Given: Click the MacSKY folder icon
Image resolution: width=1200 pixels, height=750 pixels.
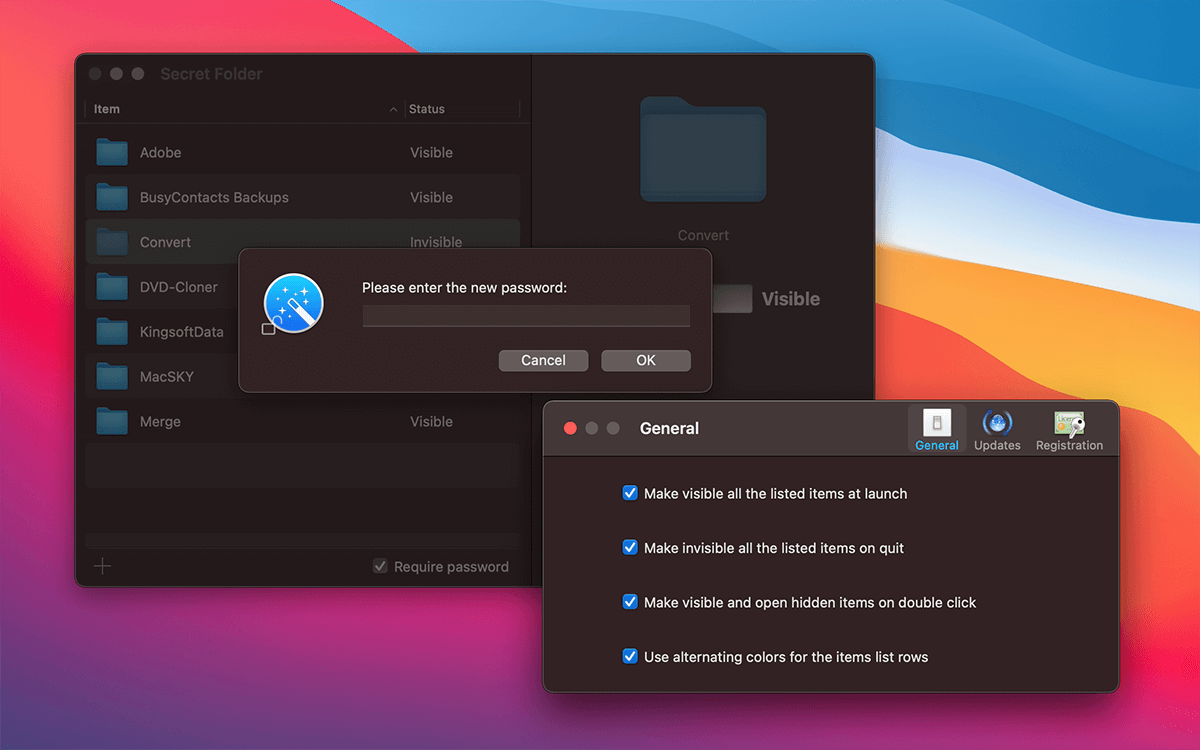Looking at the screenshot, I should (112, 377).
